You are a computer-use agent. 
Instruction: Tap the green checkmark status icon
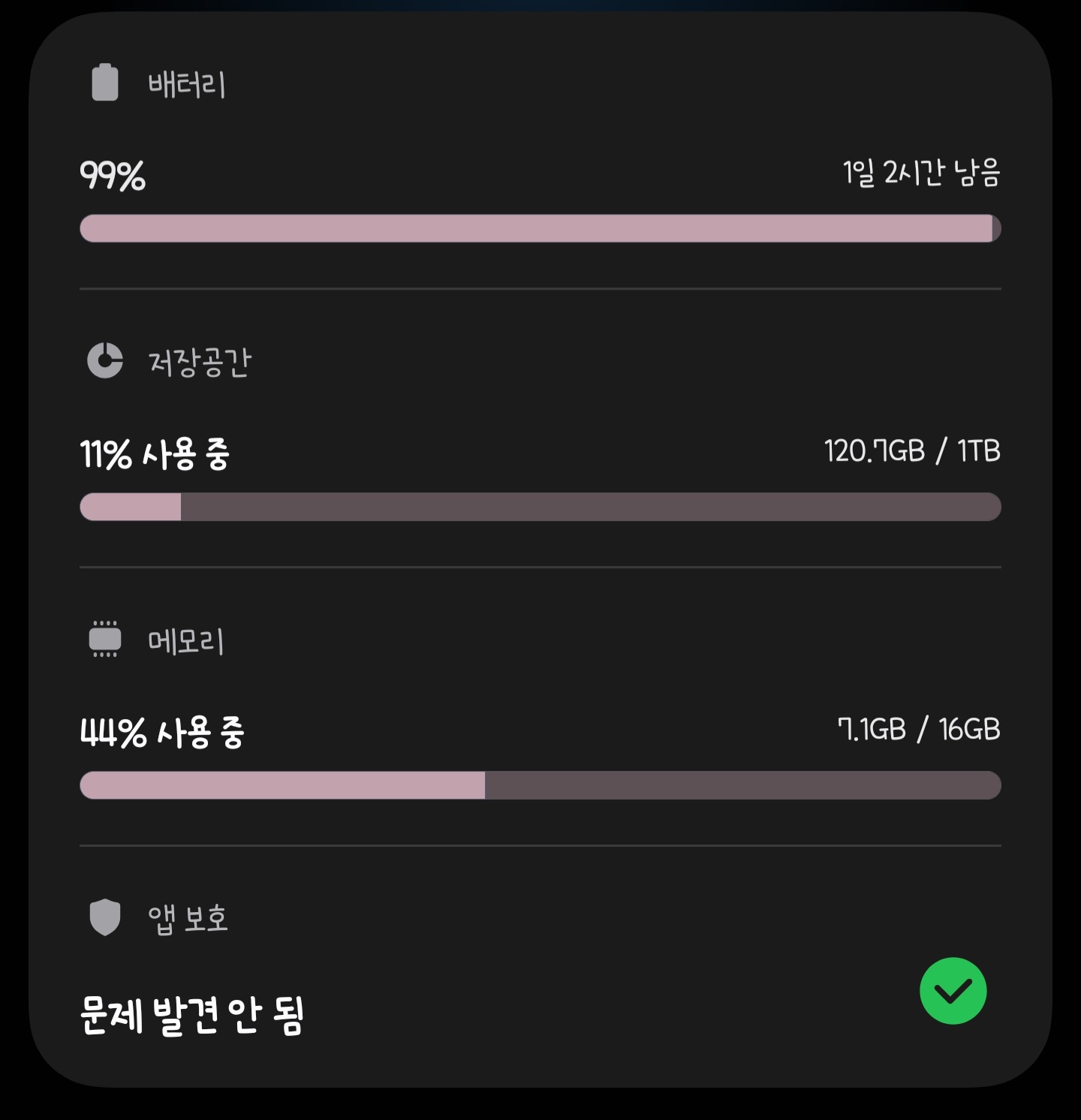coord(953,991)
